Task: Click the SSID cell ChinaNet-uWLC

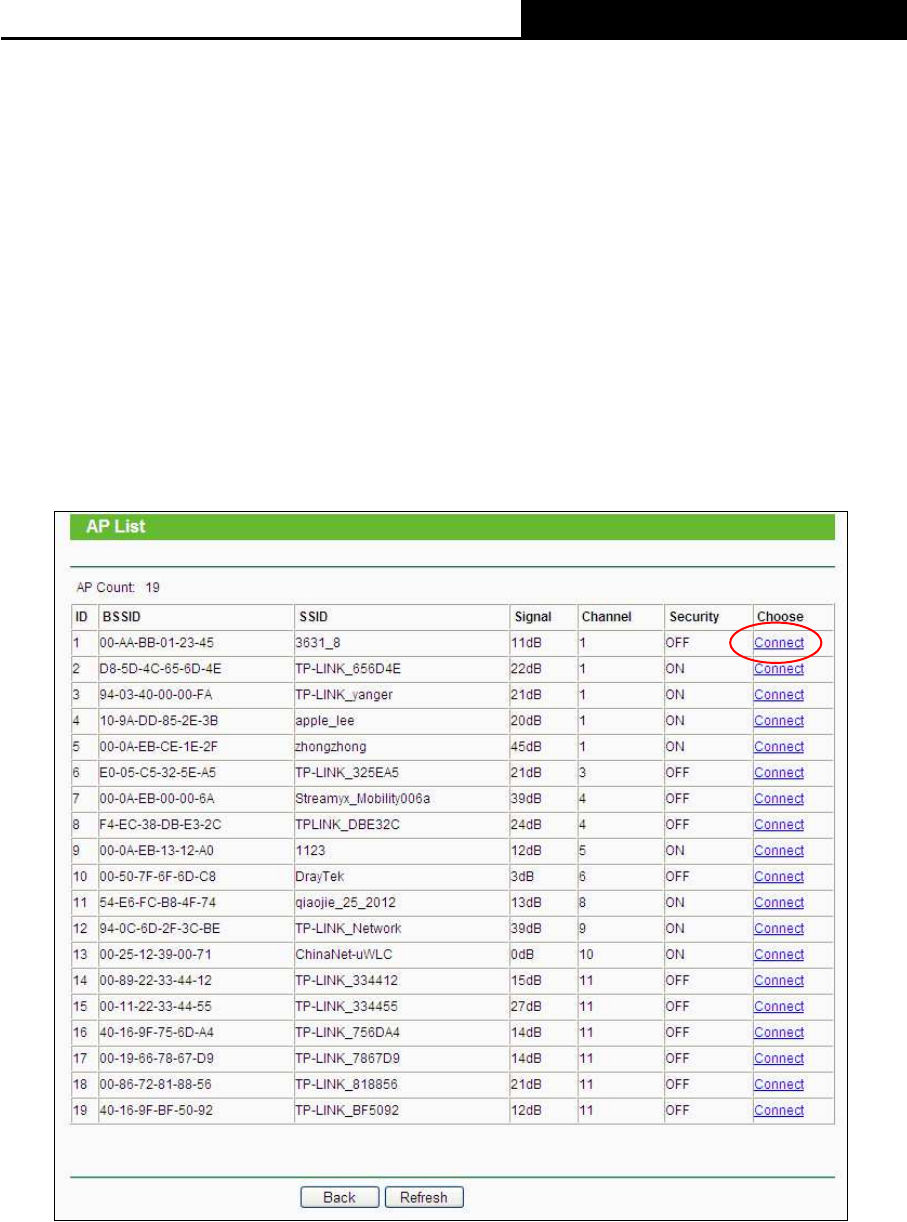Action: coord(400,955)
